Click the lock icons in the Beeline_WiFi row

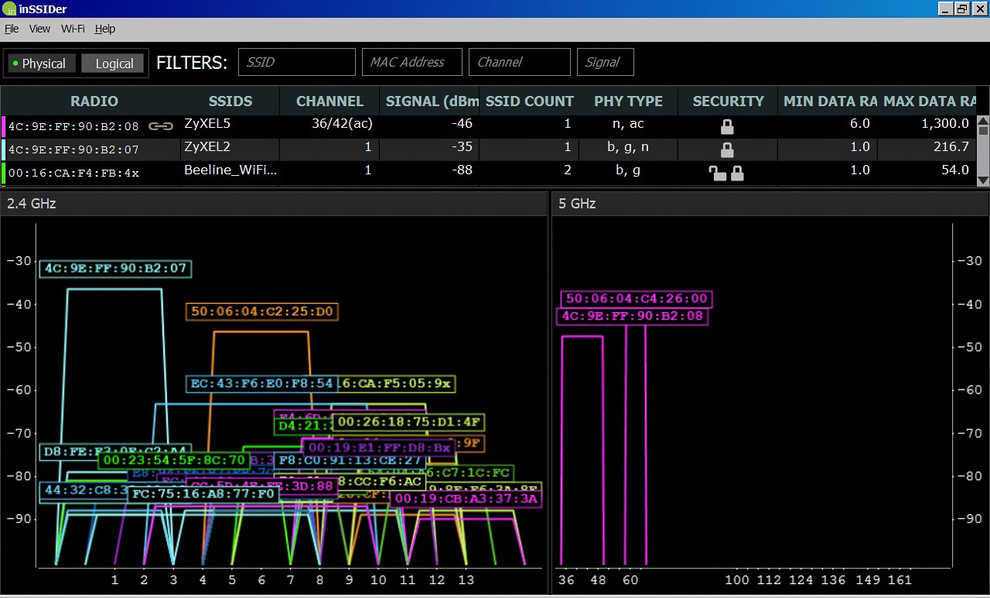pyautogui.click(x=726, y=172)
